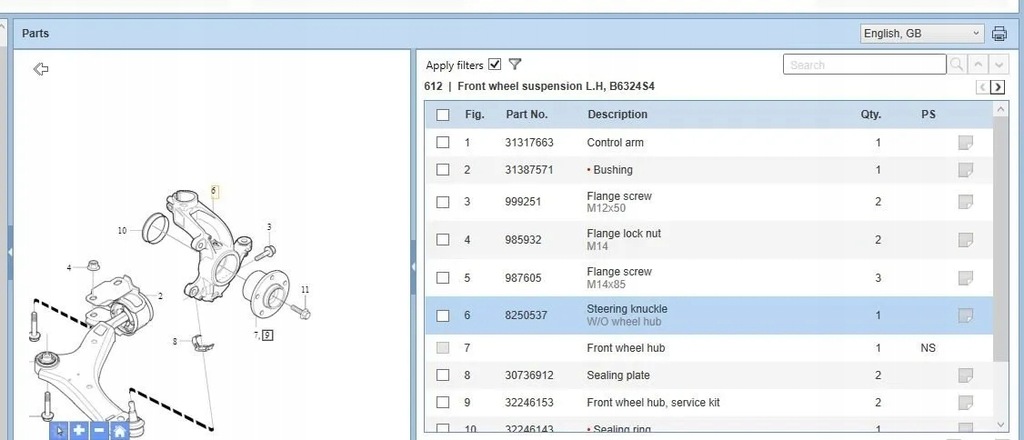
Task: Click callout 10 on the diagram
Action: [122, 230]
